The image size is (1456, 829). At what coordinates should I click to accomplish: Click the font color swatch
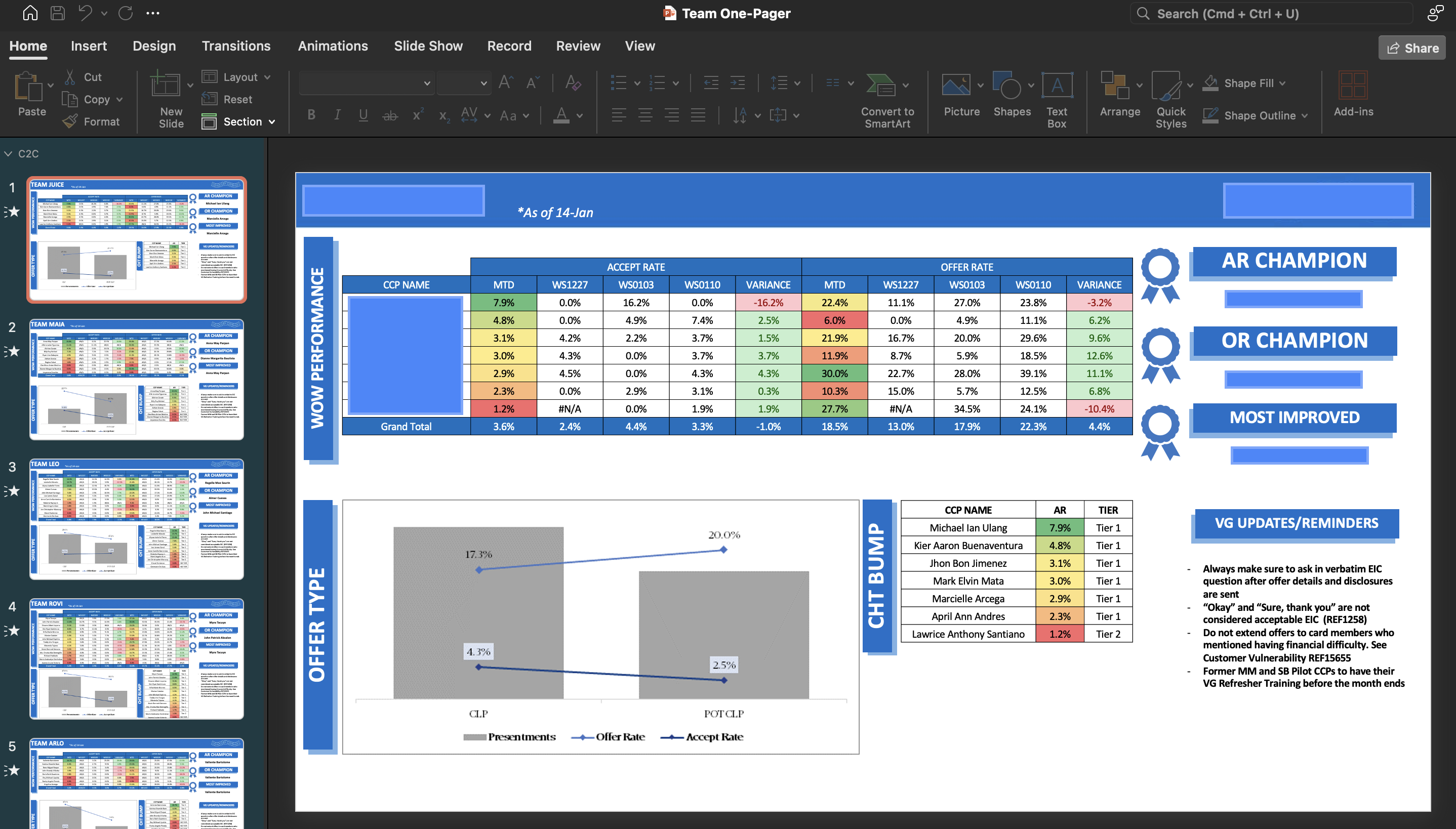tap(561, 115)
